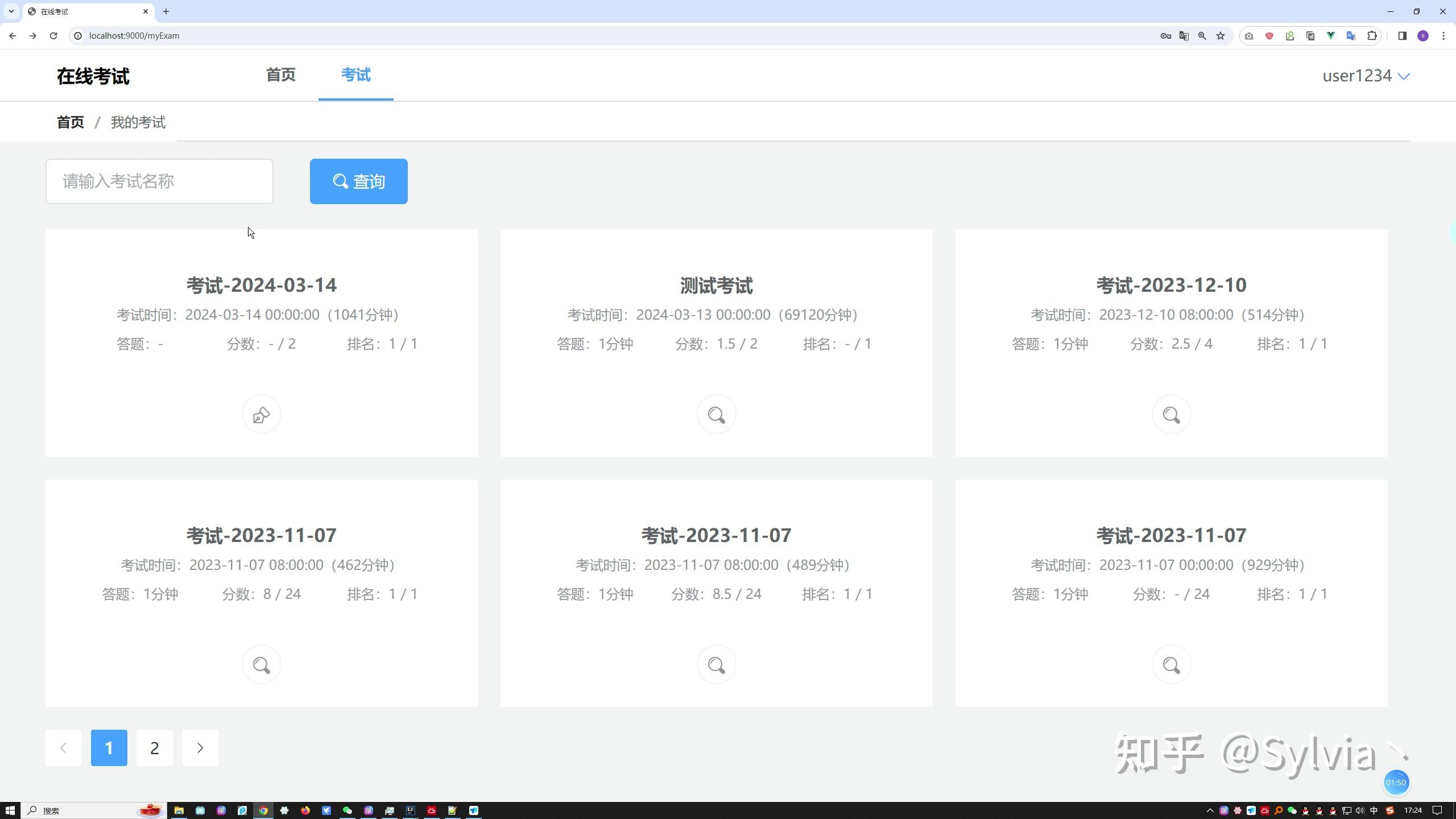Viewport: 1456px width, 819px height.
Task: Open WeChat from the taskbar
Action: point(347,810)
